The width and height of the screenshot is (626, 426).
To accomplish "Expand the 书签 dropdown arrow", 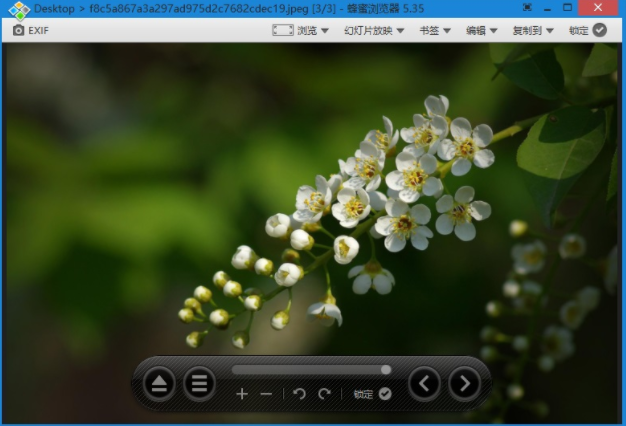I will (447, 31).
